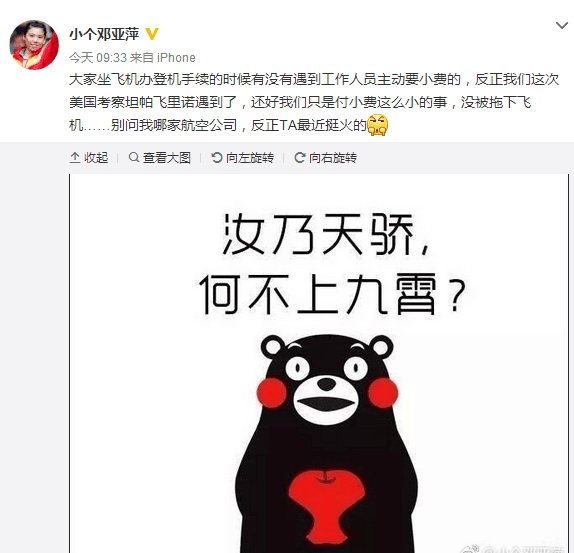Rotate image left with 向左旋转
Screen dimensions: 574x553
coord(243,158)
